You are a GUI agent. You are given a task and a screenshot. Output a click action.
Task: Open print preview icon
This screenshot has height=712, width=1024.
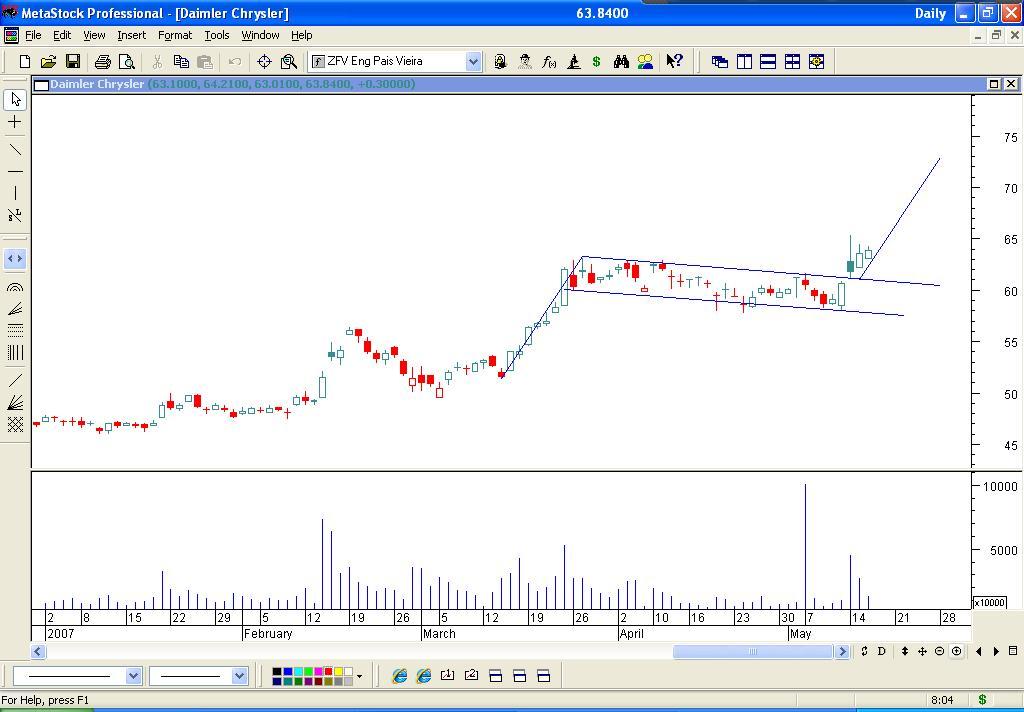(126, 61)
